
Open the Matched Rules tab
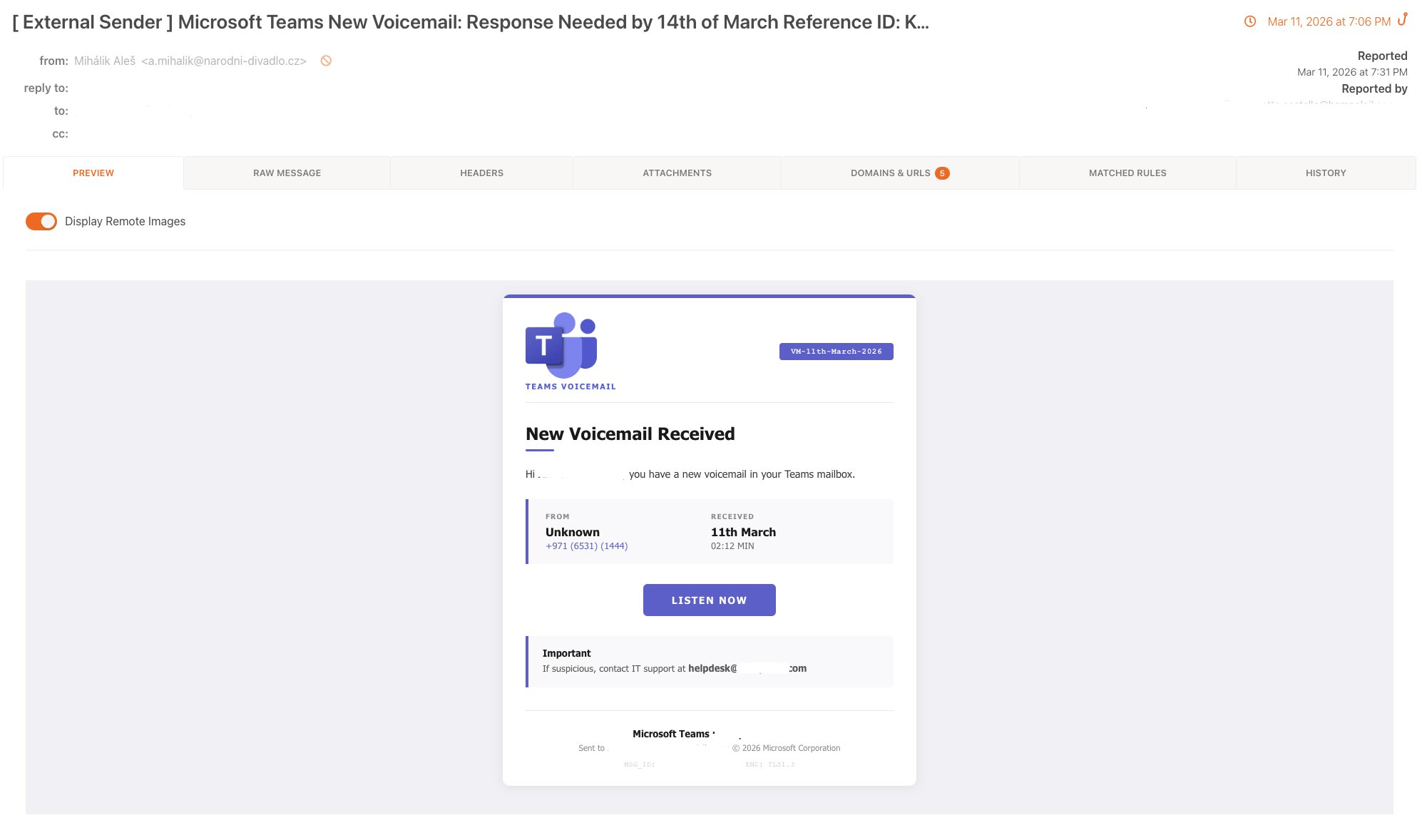pos(1127,173)
